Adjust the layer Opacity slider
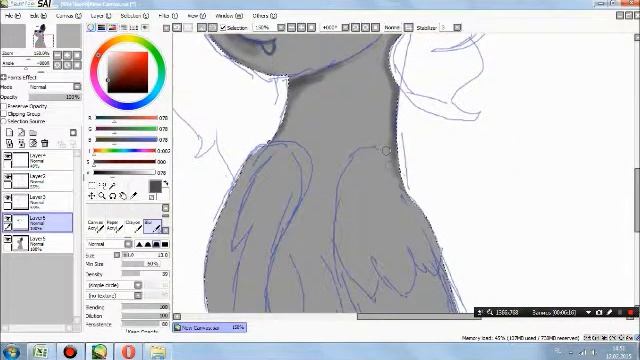Viewport: 640px width, 360px height. coord(55,97)
